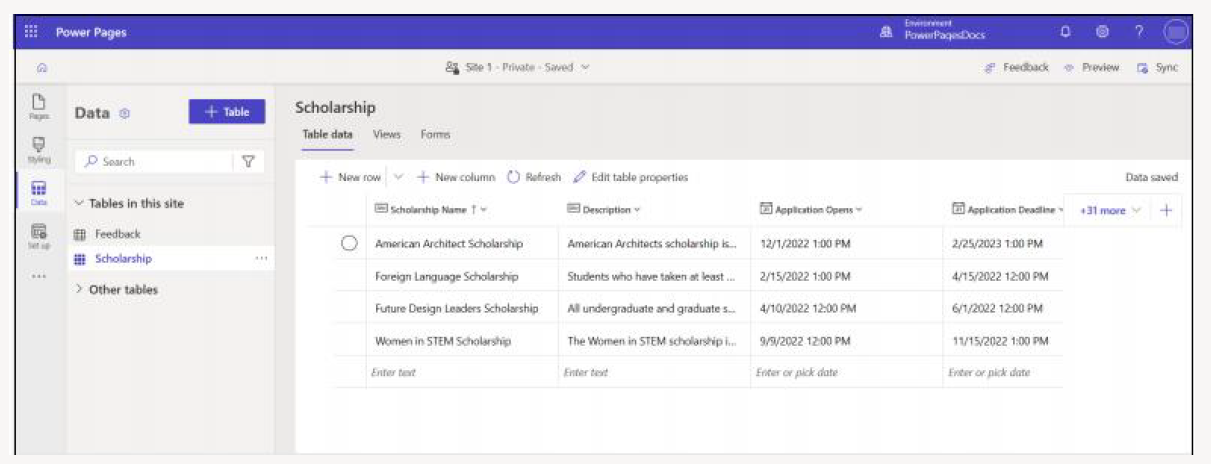
Task: Click description cell 'American Architects scholarship is...'
Action: click(x=654, y=243)
